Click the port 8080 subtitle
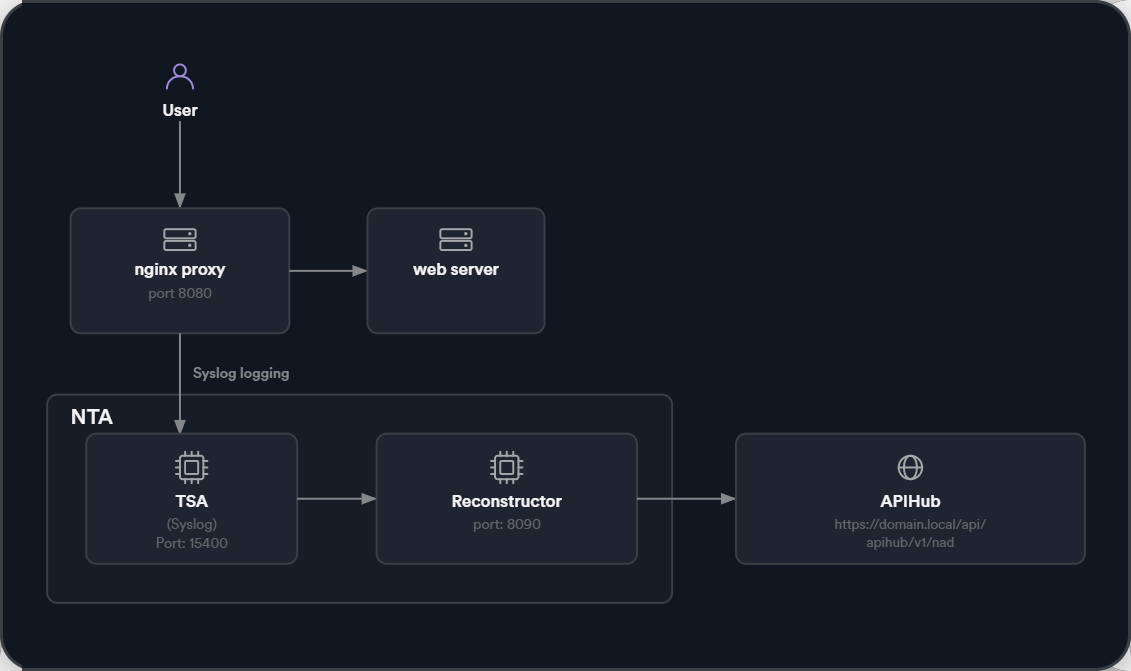 180,294
